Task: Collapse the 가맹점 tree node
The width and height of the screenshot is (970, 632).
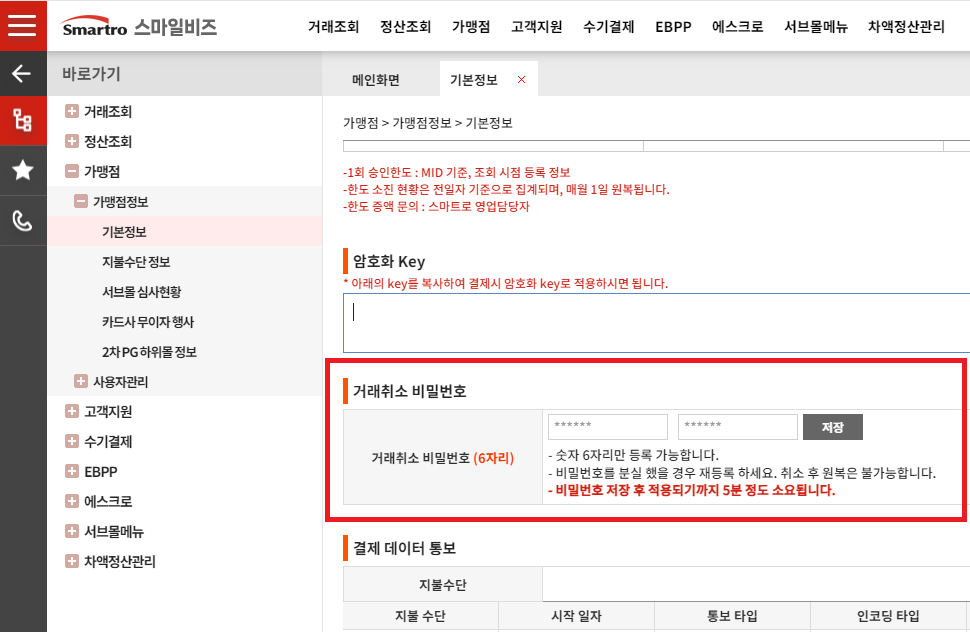Action: tap(72, 172)
